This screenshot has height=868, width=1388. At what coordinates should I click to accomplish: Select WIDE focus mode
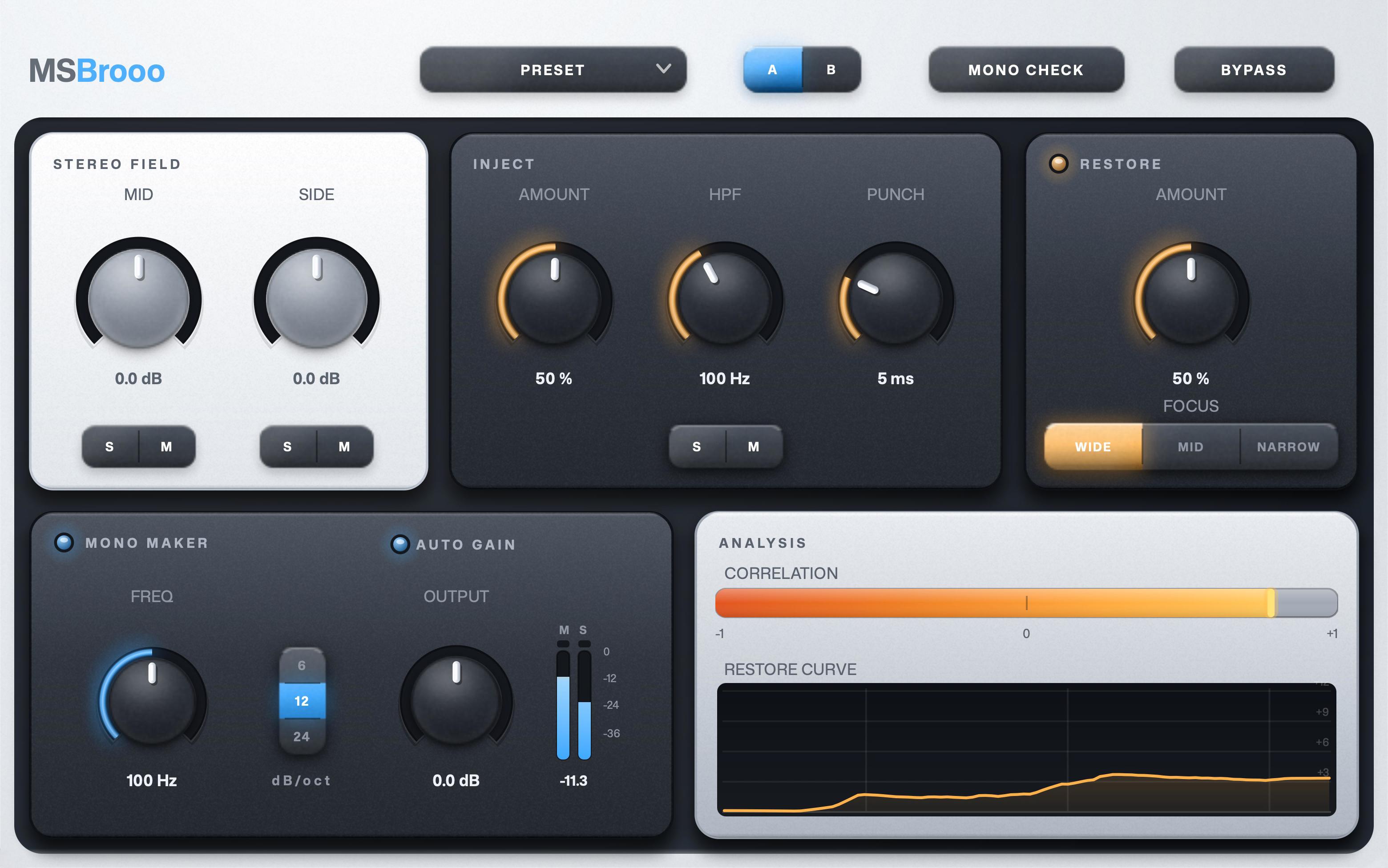pos(1093,446)
